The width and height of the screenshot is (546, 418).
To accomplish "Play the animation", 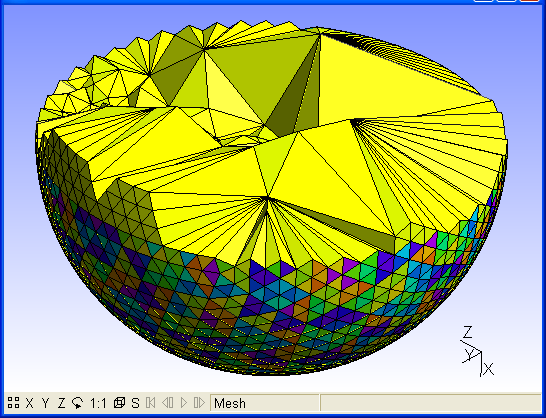I will pos(184,403).
